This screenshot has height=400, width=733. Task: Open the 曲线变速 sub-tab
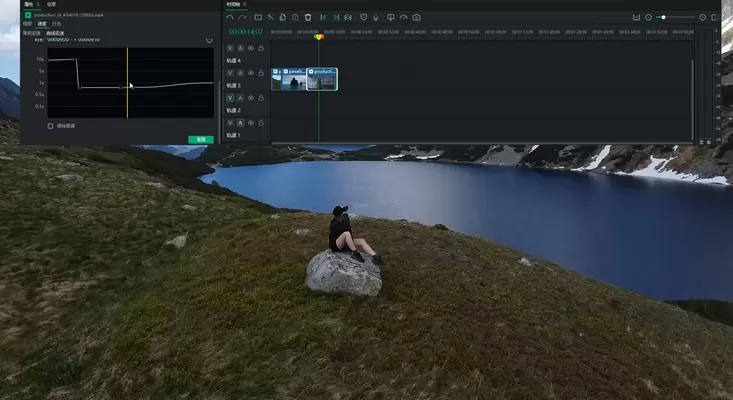tap(55, 33)
